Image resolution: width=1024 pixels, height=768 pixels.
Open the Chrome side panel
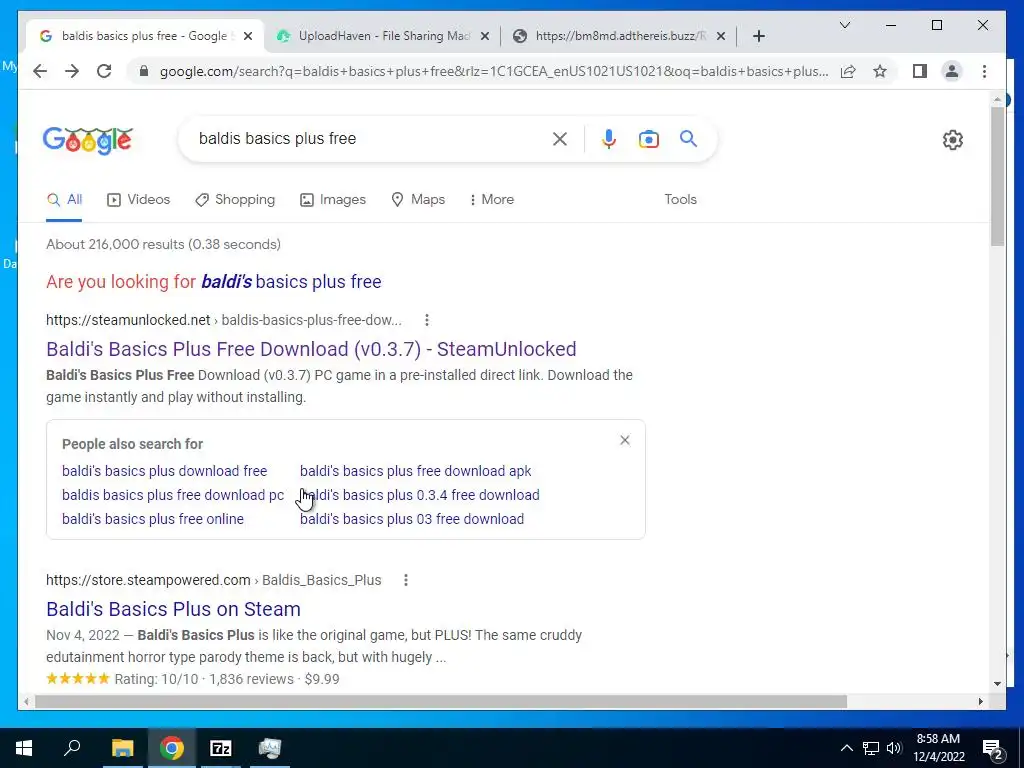(x=920, y=71)
